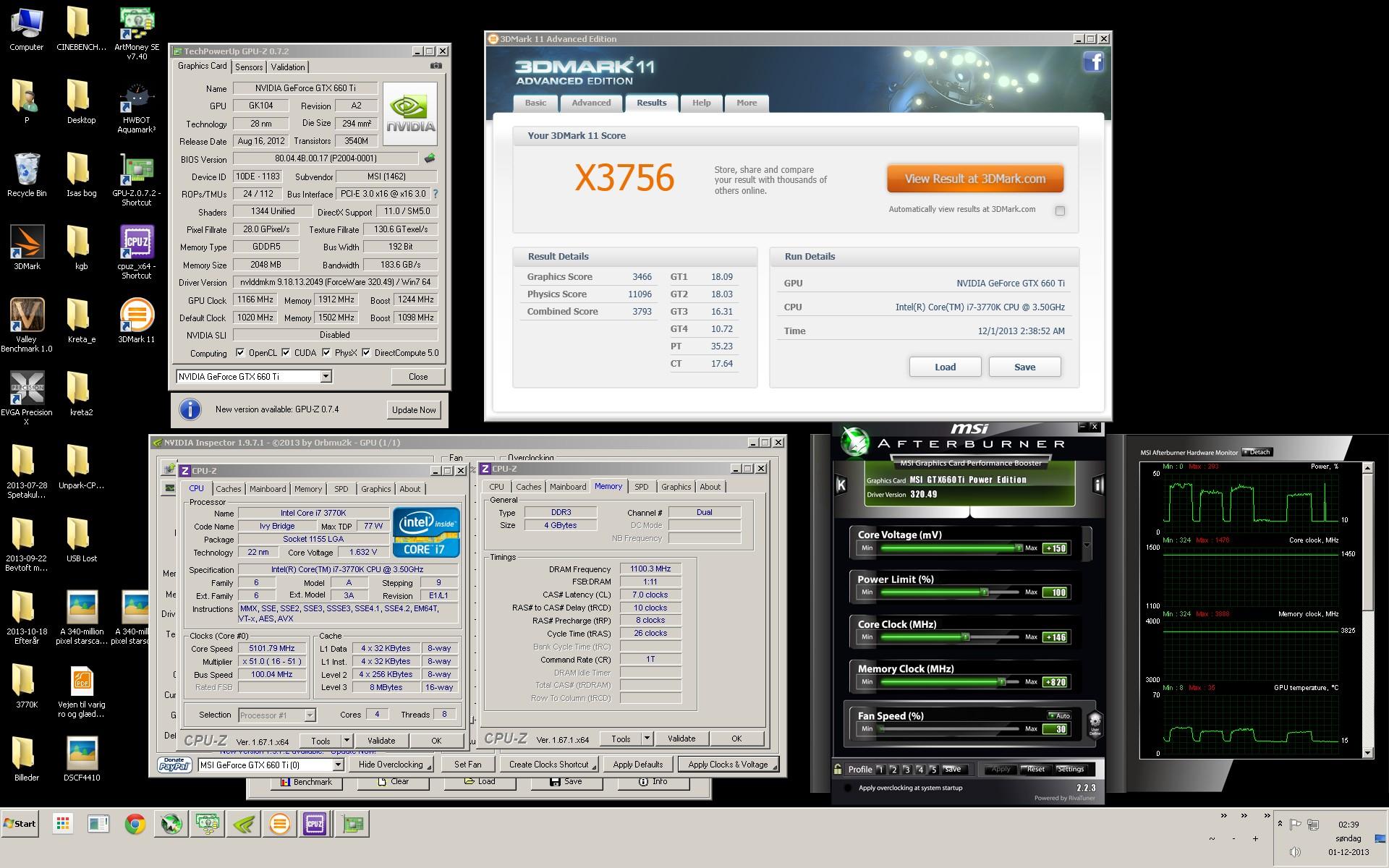
Task: Switch to the Validation tab in GPU-Z
Action: tap(288, 67)
